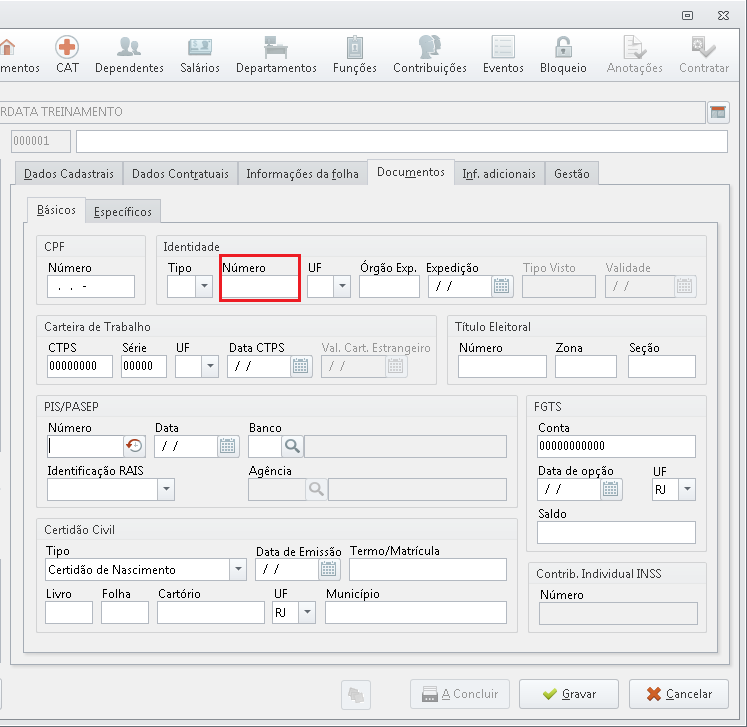Open Contribuições toolbar icon
The height and width of the screenshot is (727, 747).
pos(430,54)
